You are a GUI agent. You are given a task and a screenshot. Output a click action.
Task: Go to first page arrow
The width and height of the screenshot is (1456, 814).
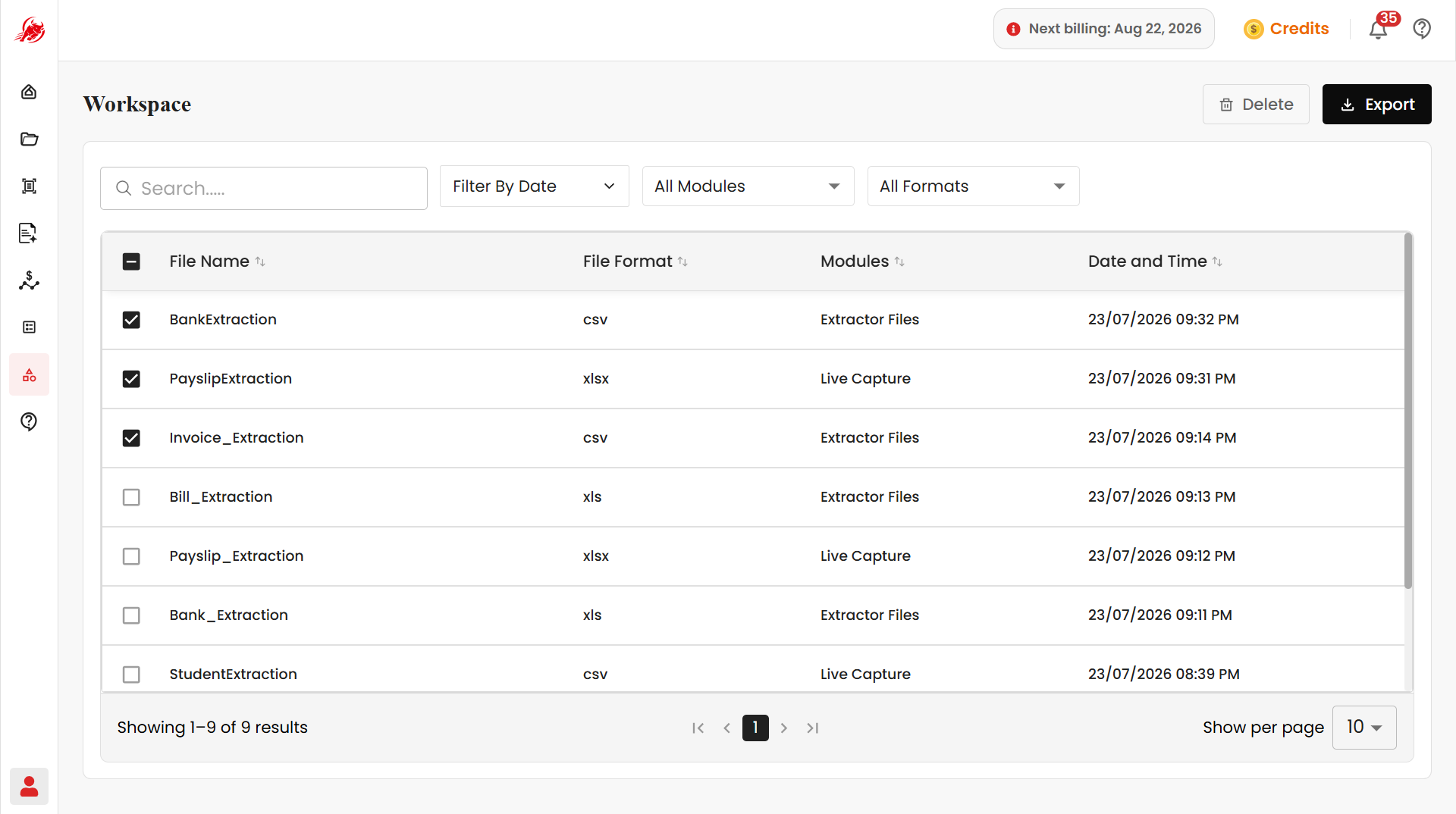(x=698, y=728)
